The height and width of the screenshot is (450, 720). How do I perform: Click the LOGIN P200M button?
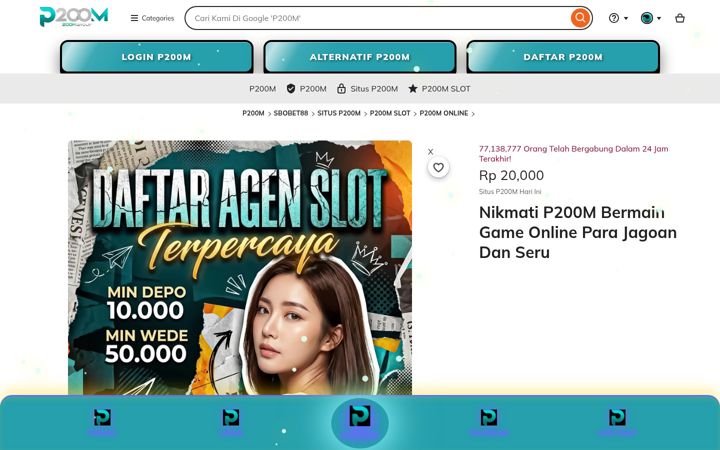pos(157,57)
